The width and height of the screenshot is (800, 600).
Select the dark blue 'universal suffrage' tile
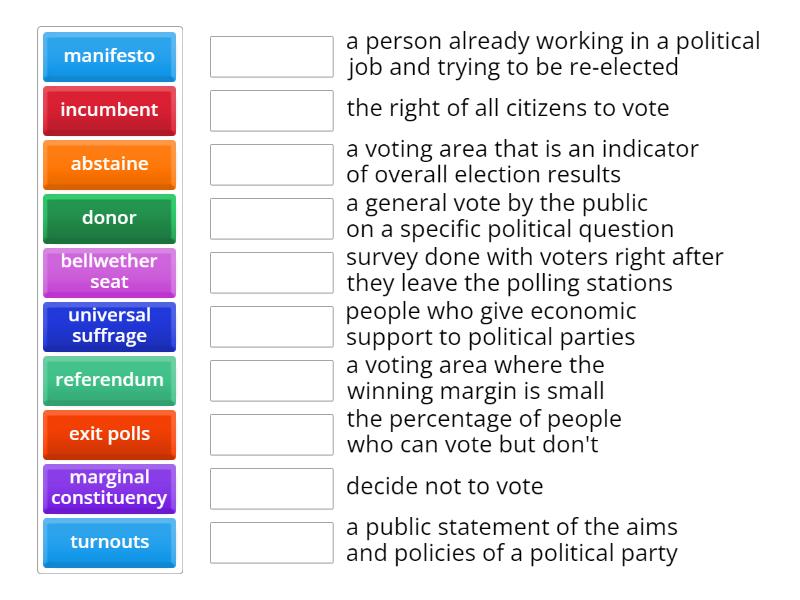click(109, 326)
